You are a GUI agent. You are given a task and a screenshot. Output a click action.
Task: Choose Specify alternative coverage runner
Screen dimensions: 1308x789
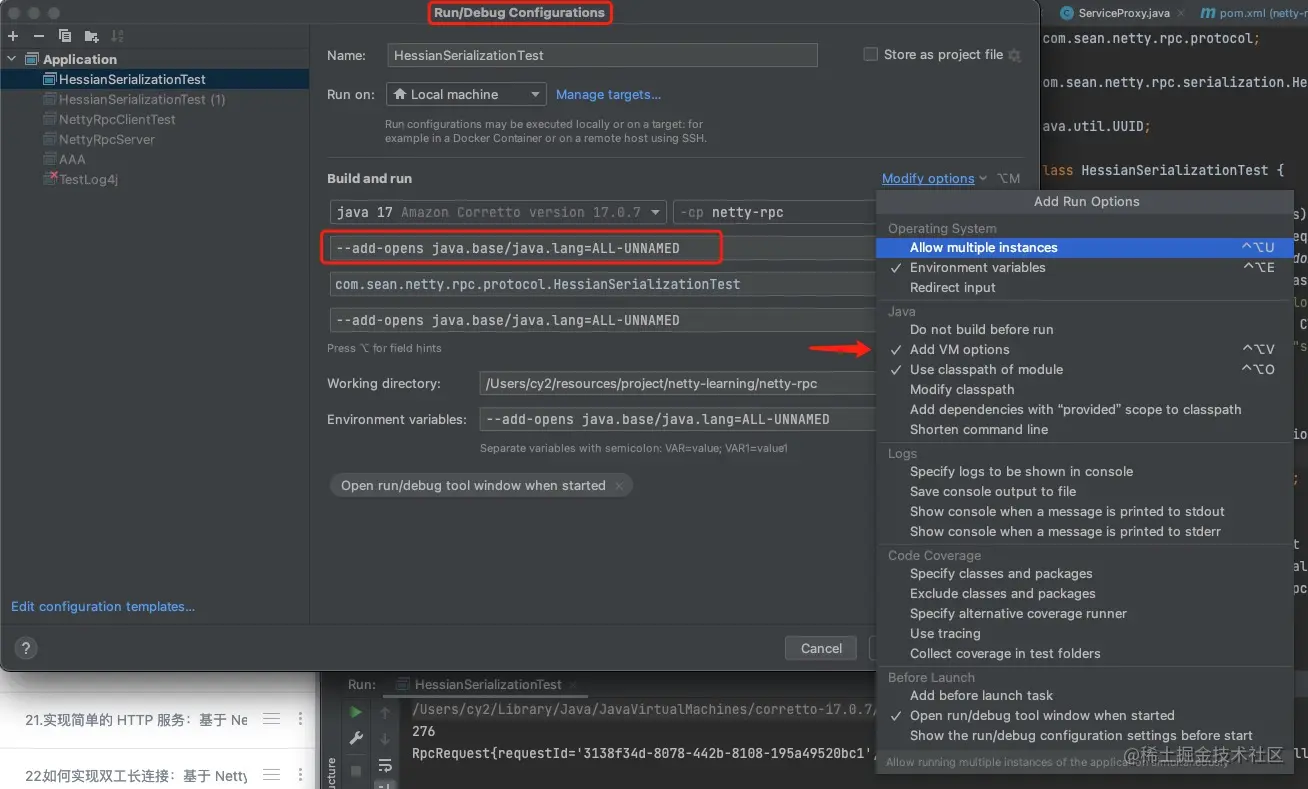point(1084,613)
